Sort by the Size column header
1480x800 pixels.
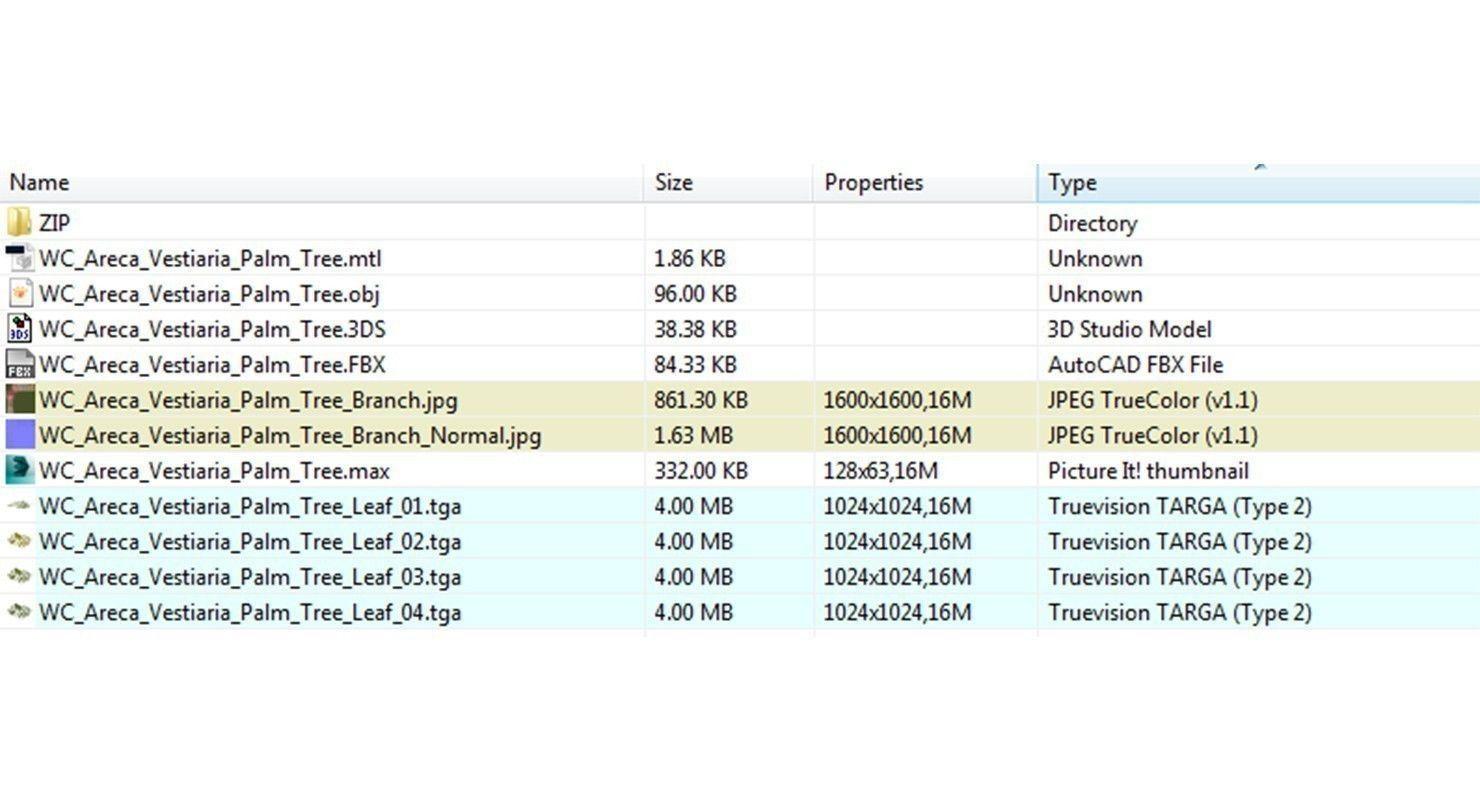point(673,183)
